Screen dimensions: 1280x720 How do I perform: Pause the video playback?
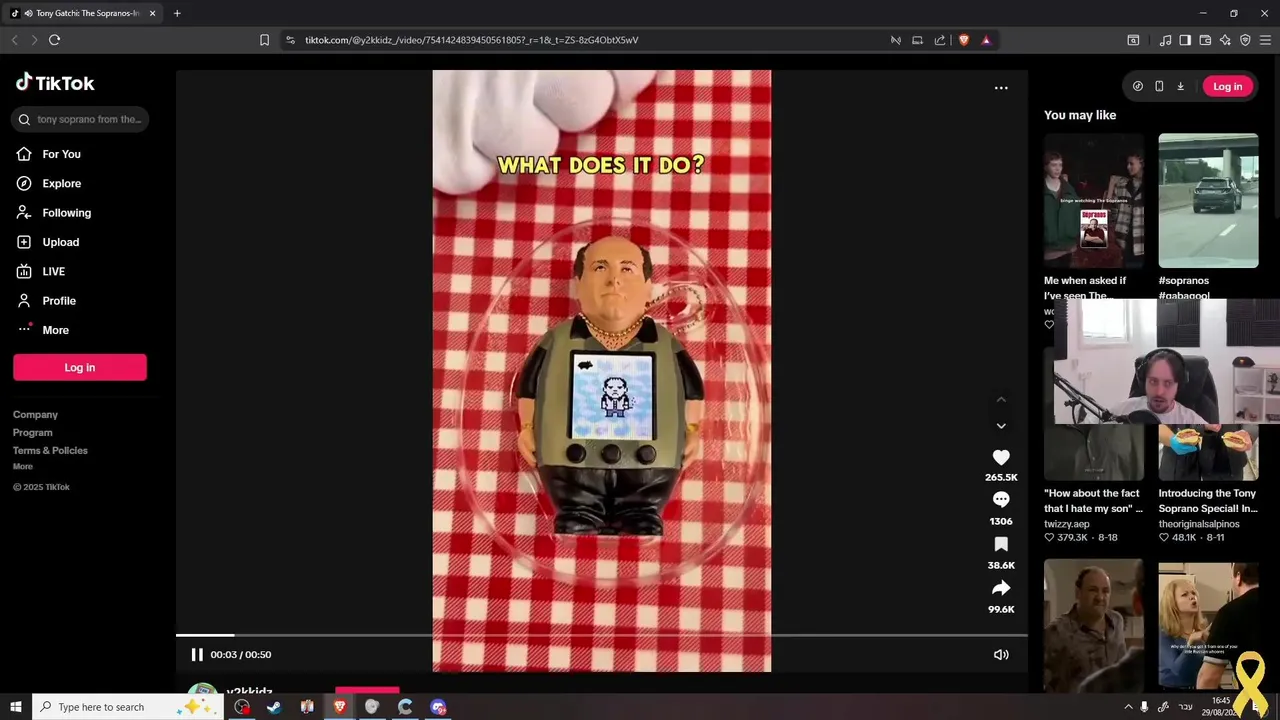click(197, 654)
